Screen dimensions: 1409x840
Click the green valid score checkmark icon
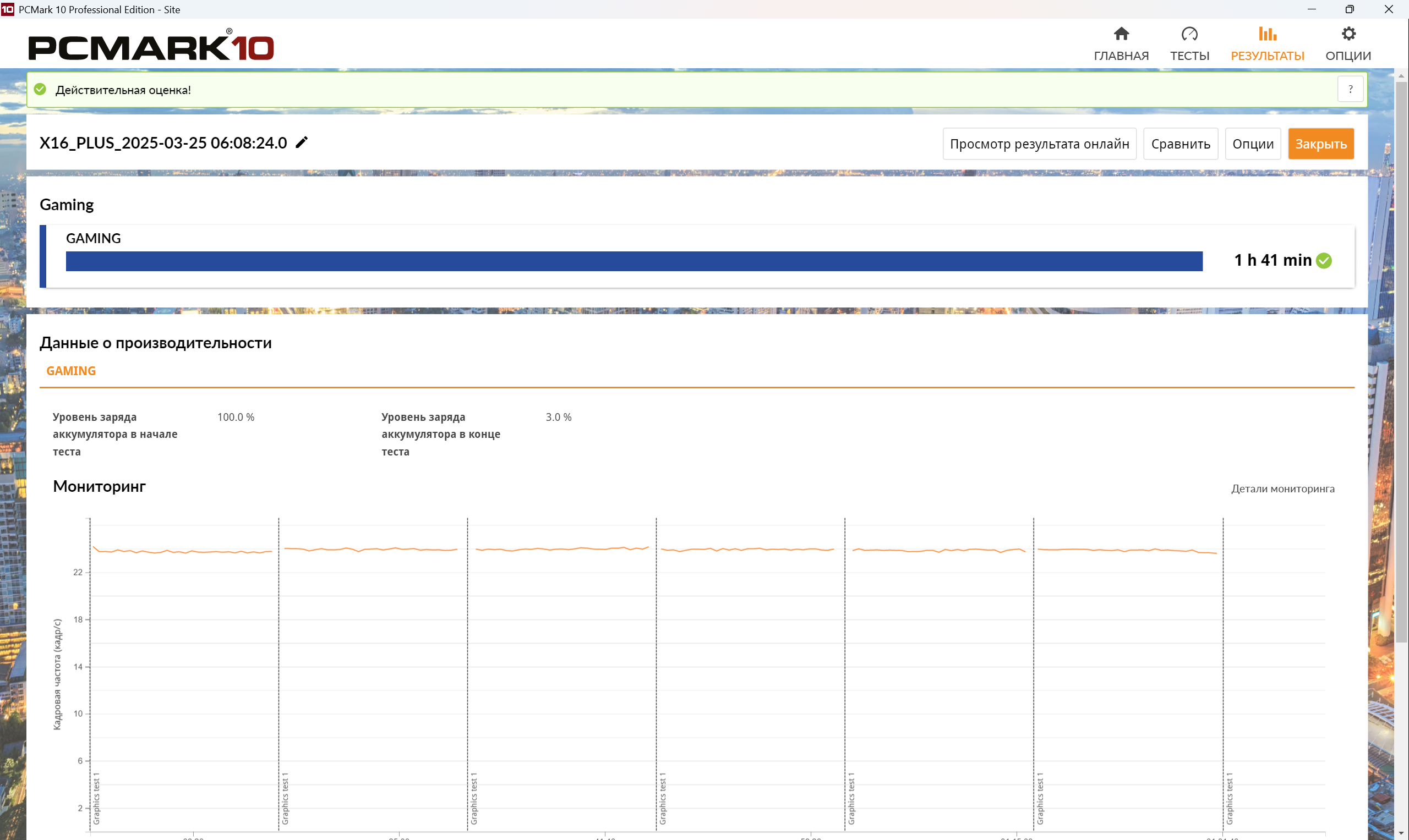(x=40, y=90)
